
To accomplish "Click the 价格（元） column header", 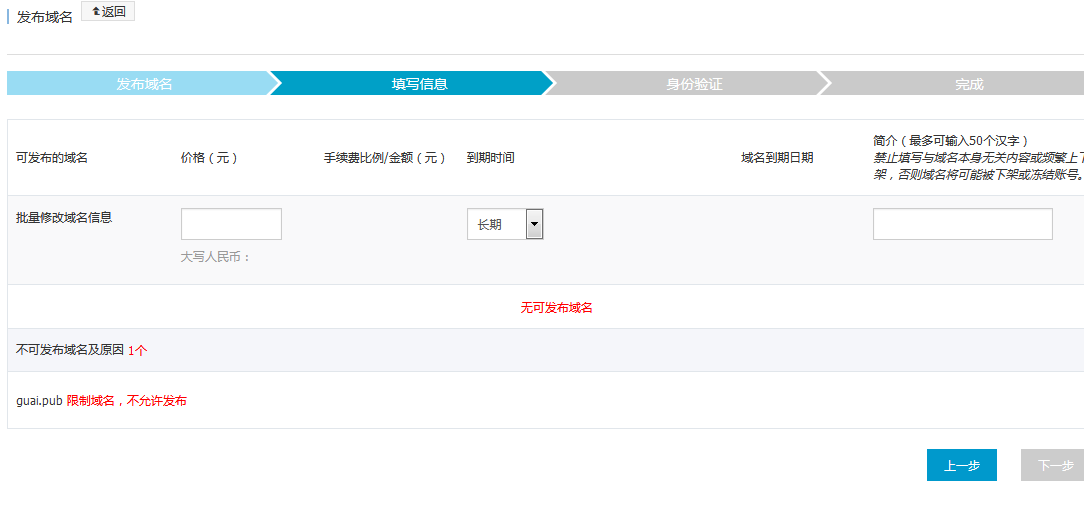I will (209, 158).
